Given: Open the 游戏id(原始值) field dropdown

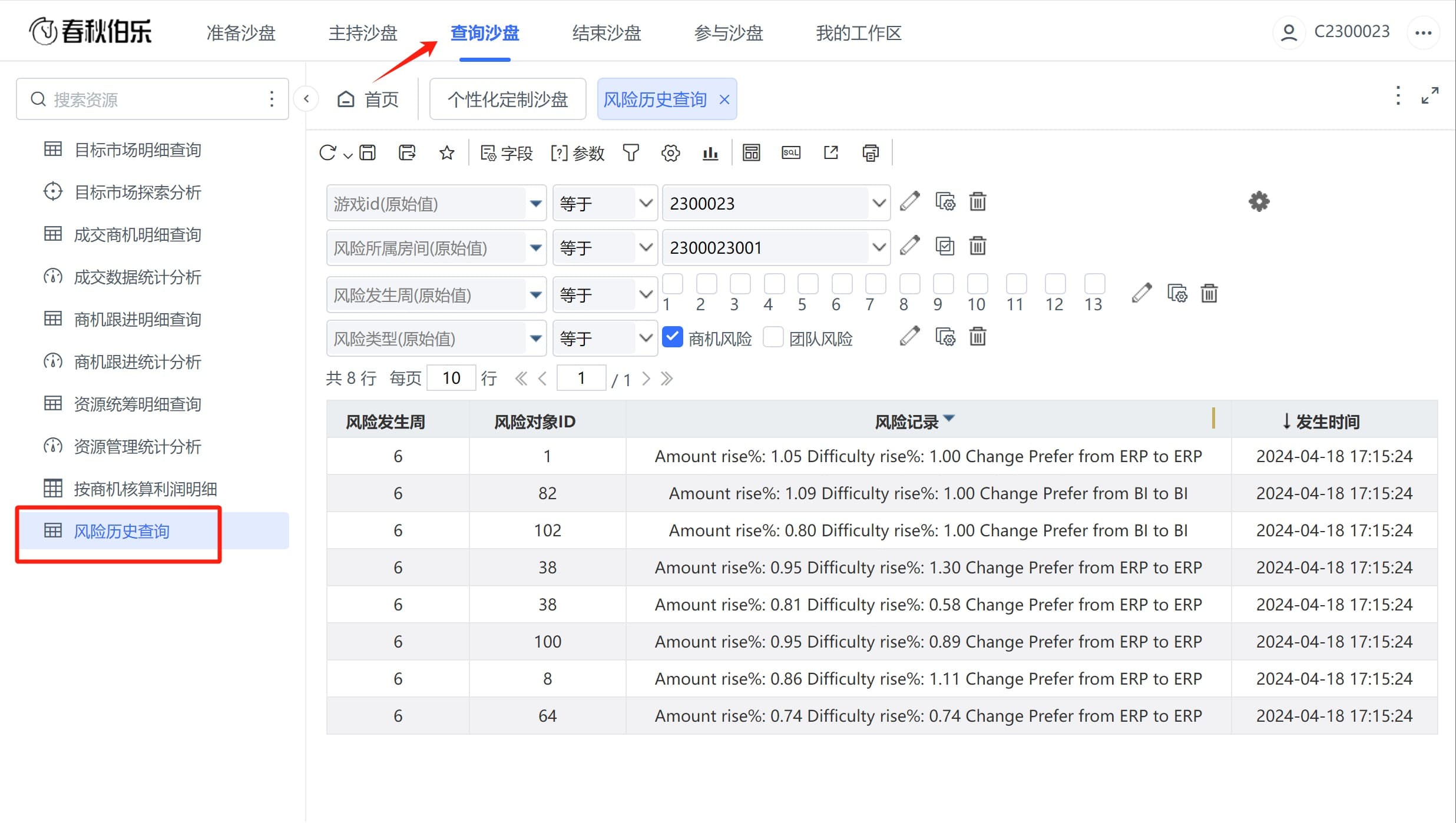Looking at the screenshot, I should (436, 204).
